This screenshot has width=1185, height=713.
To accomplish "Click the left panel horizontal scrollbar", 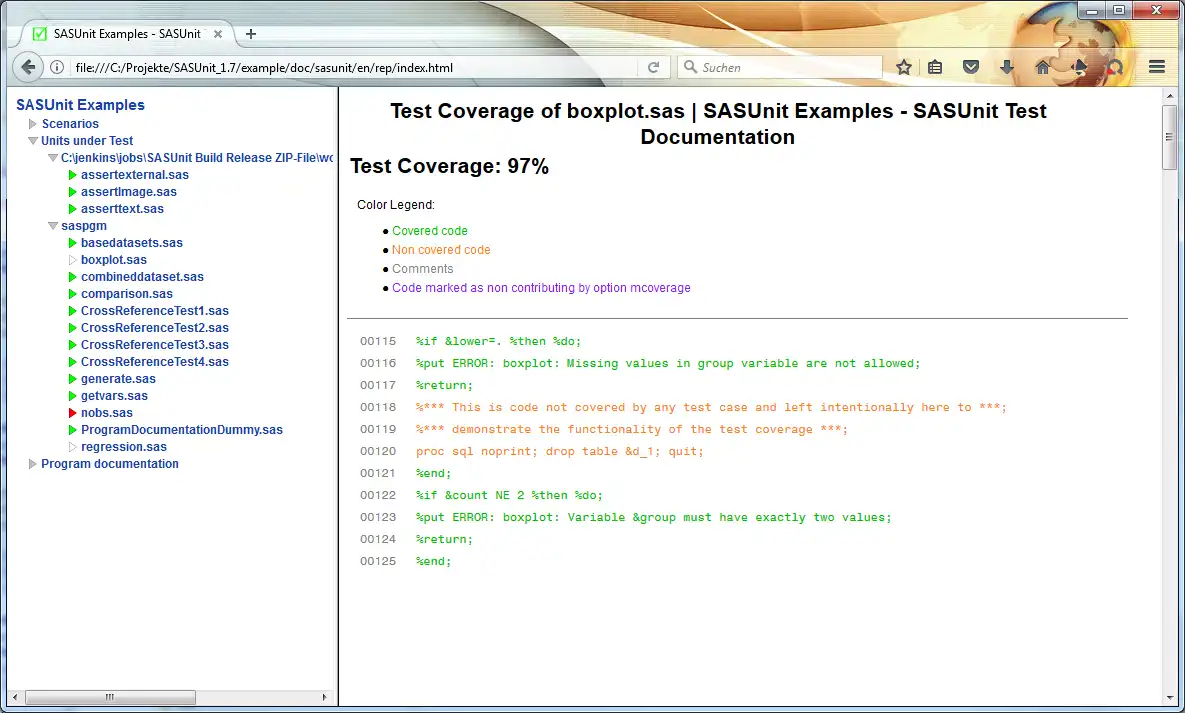I will (110, 697).
